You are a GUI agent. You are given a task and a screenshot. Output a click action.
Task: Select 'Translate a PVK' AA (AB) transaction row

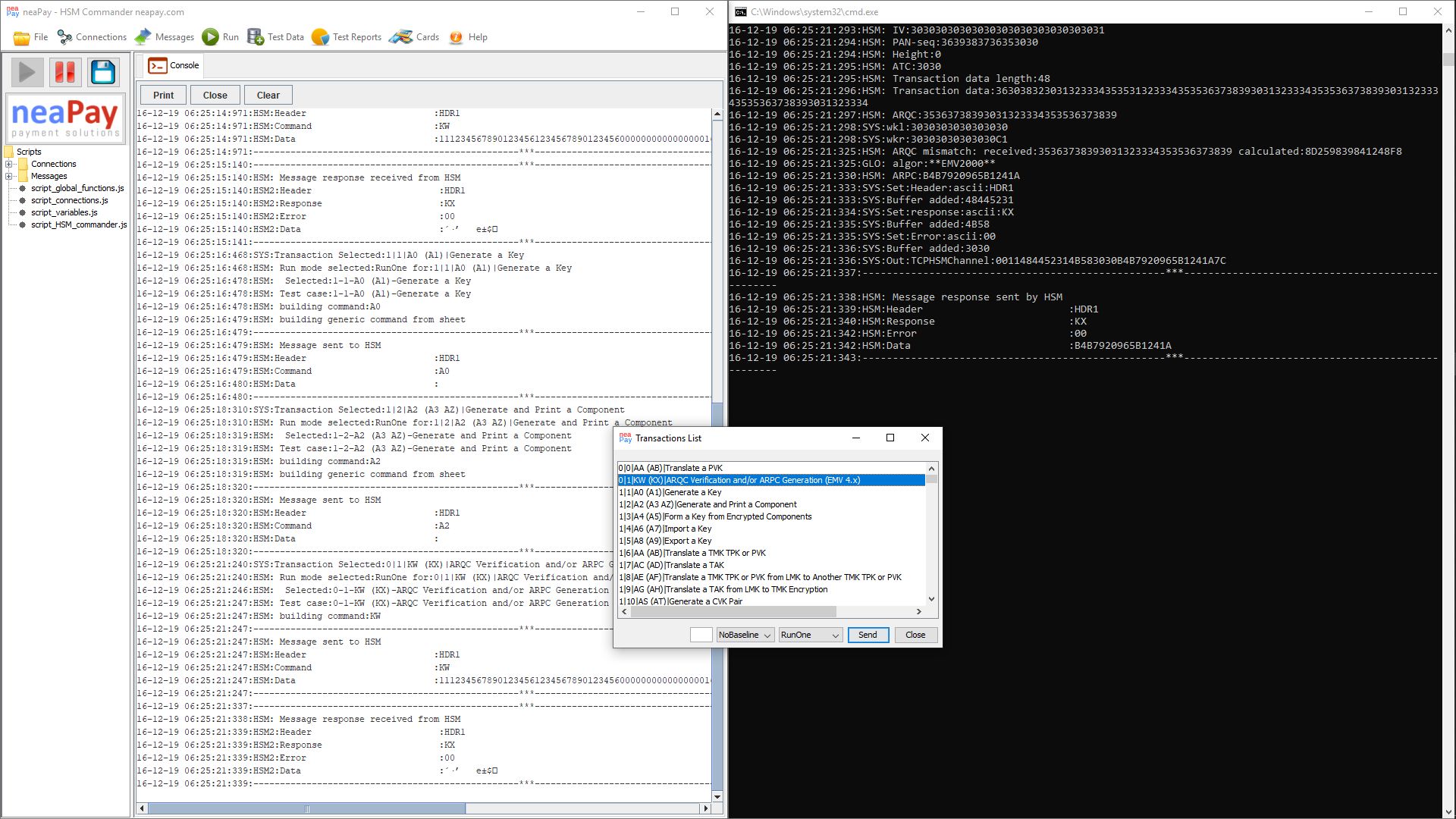tap(771, 468)
